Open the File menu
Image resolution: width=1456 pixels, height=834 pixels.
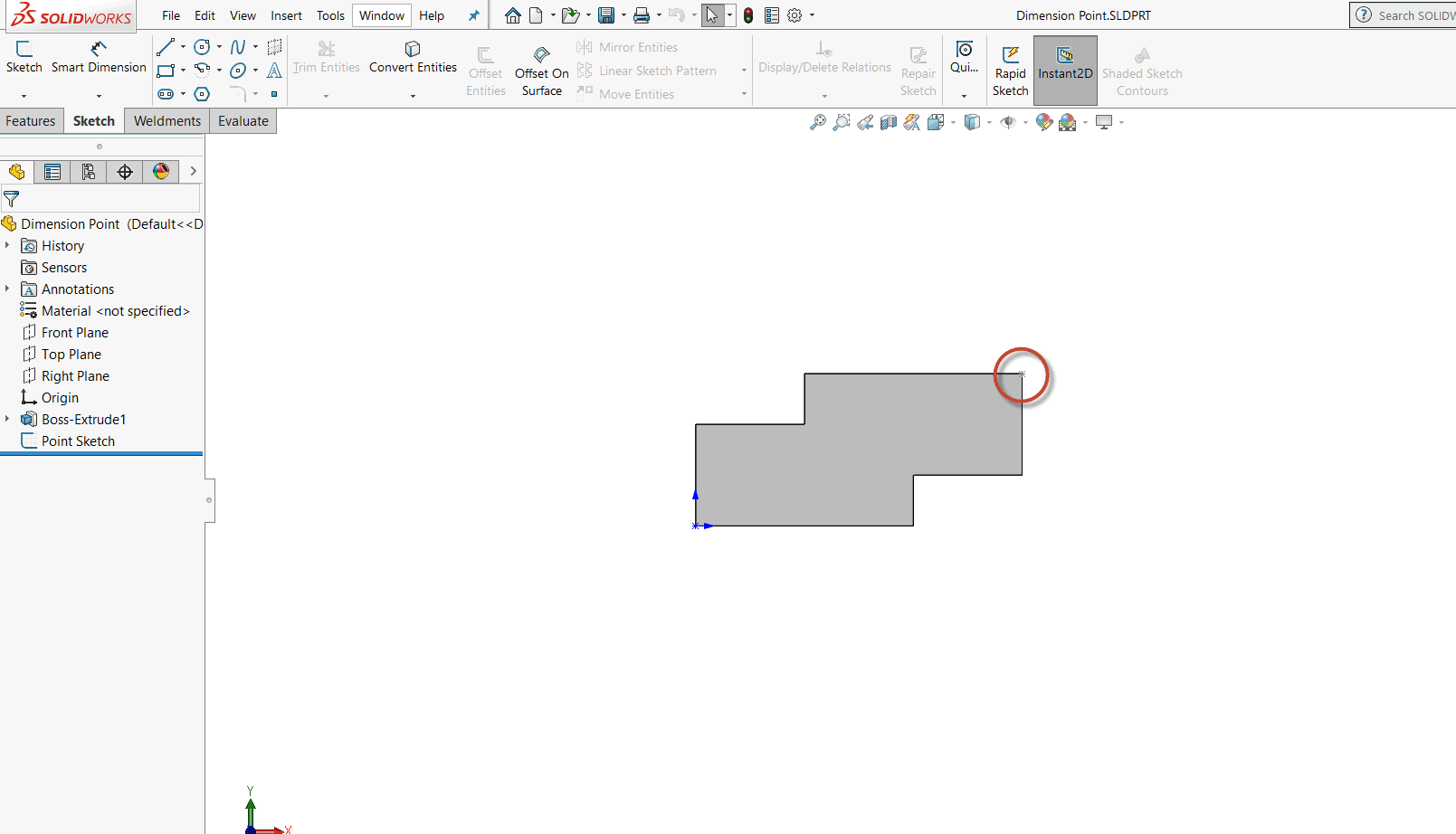tap(171, 15)
